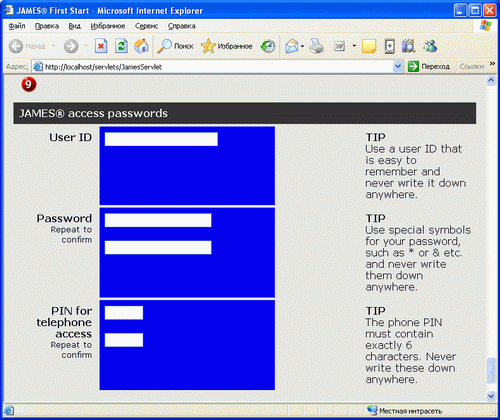This screenshot has height=420, width=500.
Task: Click the scrollbar down arrow
Action: pos(491,396)
